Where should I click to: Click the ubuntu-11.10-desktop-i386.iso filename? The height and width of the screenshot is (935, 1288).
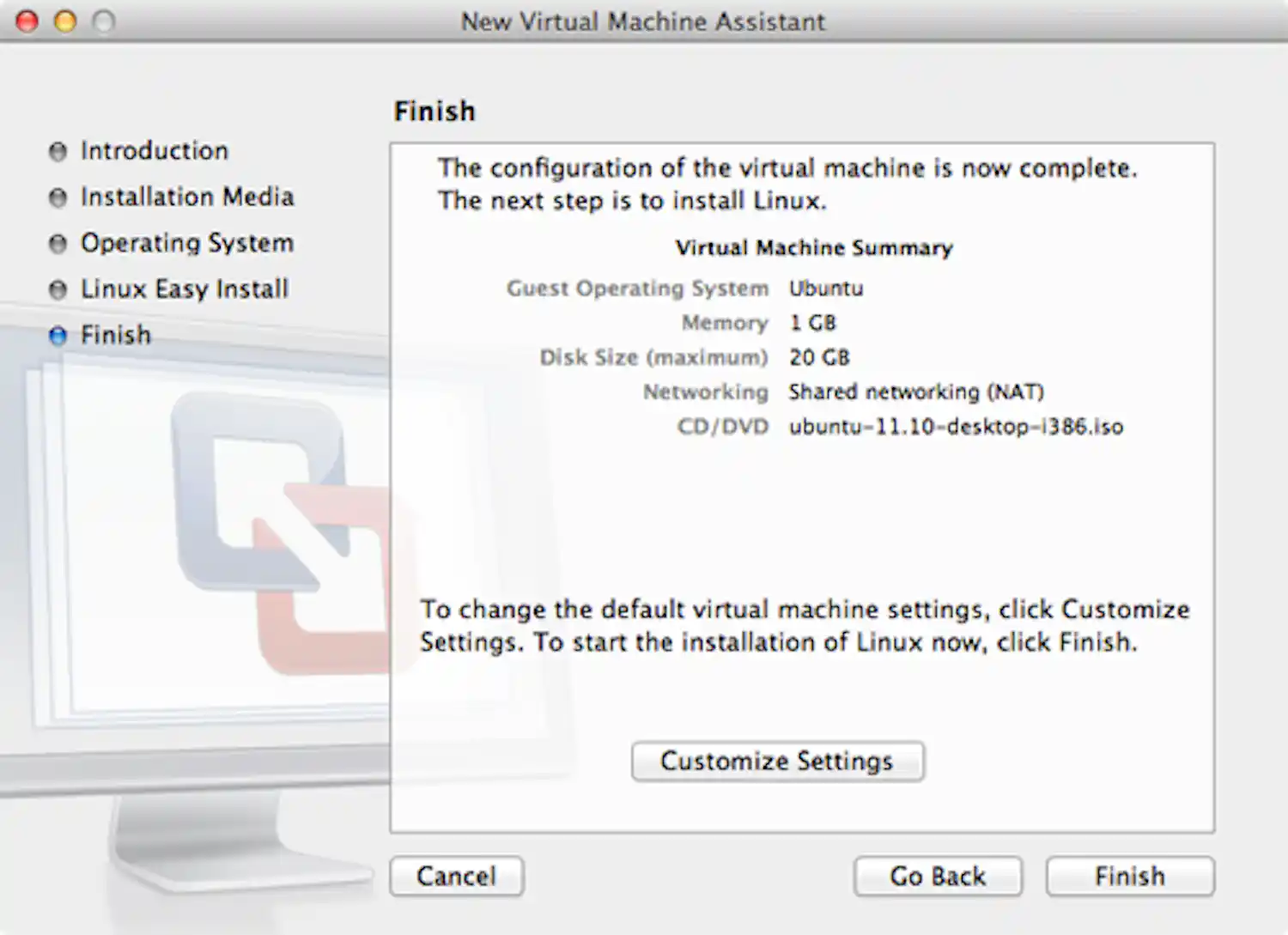[x=955, y=427]
